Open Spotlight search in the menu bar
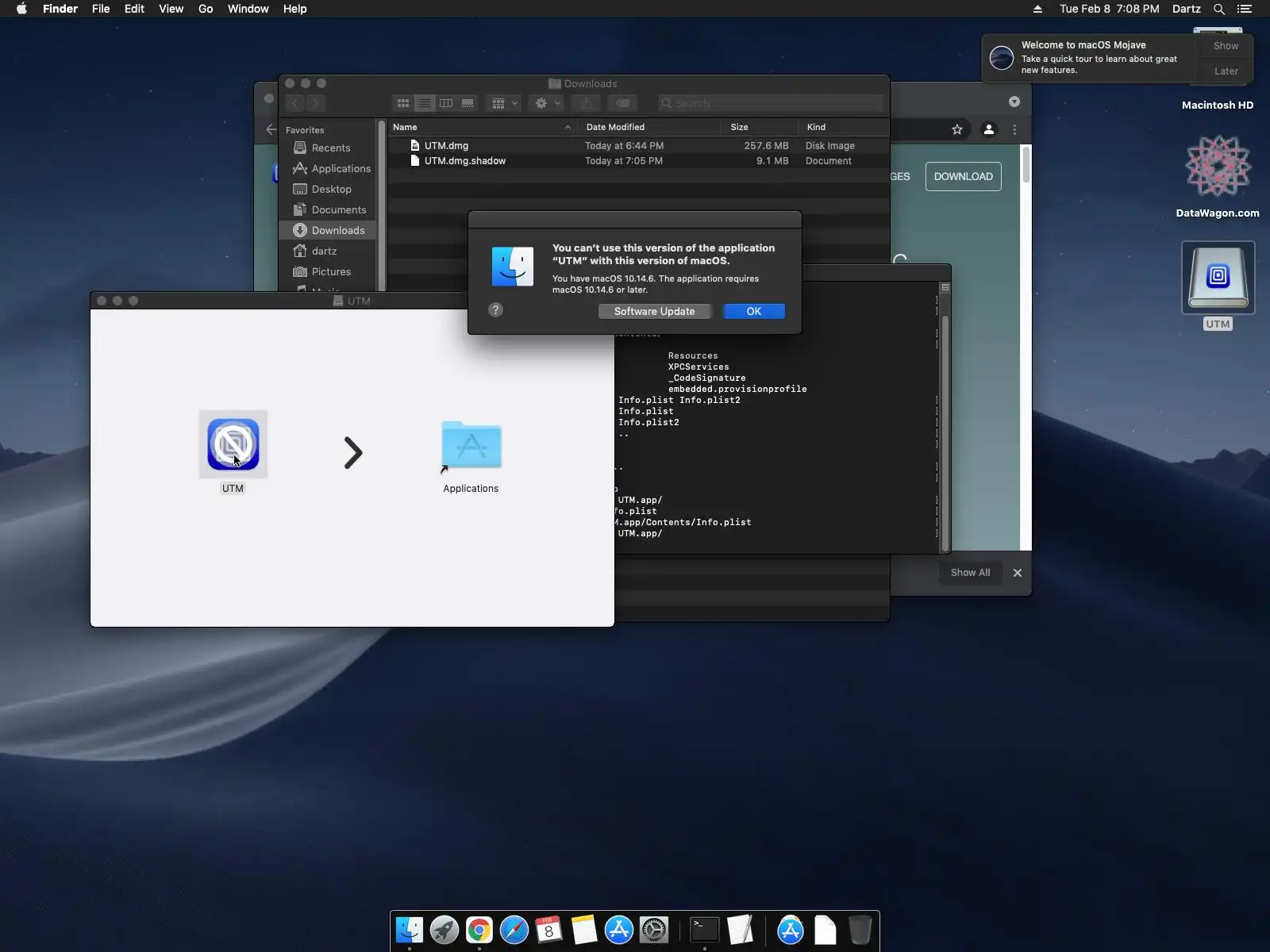Viewport: 1270px width, 952px height. point(1219,9)
